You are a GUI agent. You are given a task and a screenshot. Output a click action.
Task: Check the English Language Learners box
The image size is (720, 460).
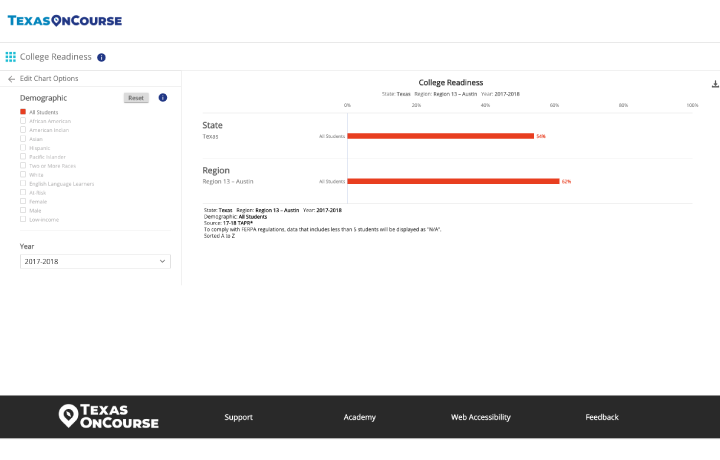click(x=23, y=183)
